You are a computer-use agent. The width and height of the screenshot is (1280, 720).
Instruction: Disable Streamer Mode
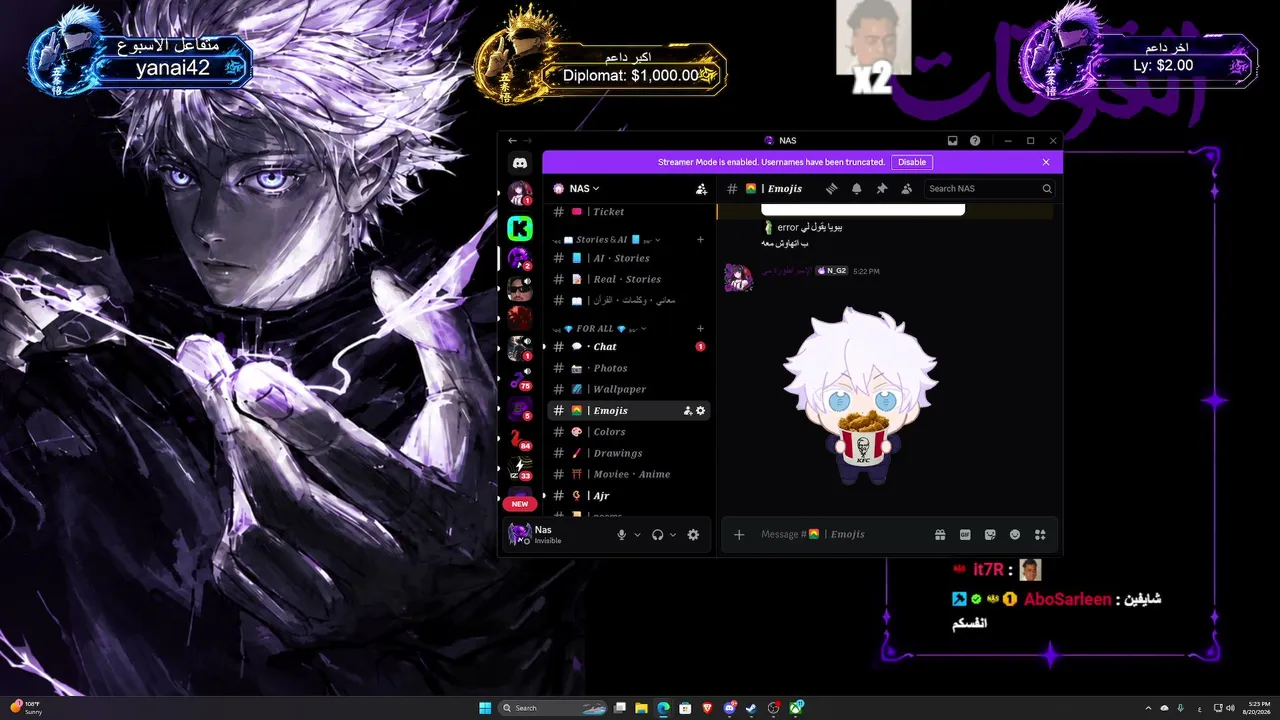point(912,162)
